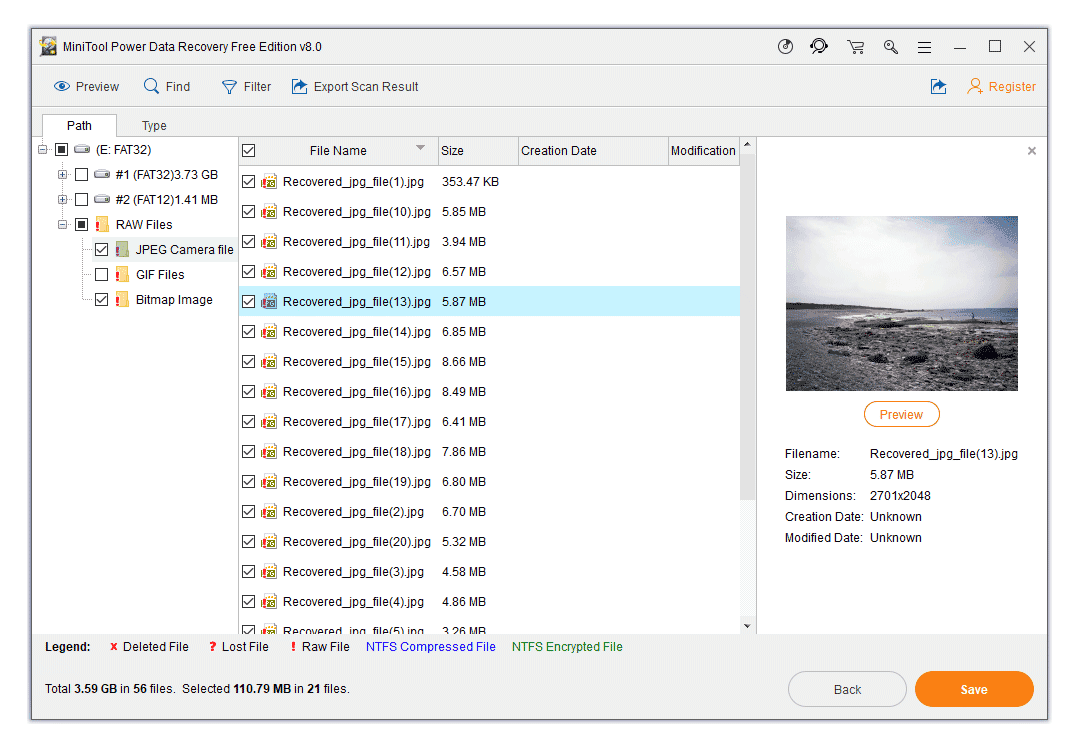
Task: Click the key registration icon
Action: [891, 46]
